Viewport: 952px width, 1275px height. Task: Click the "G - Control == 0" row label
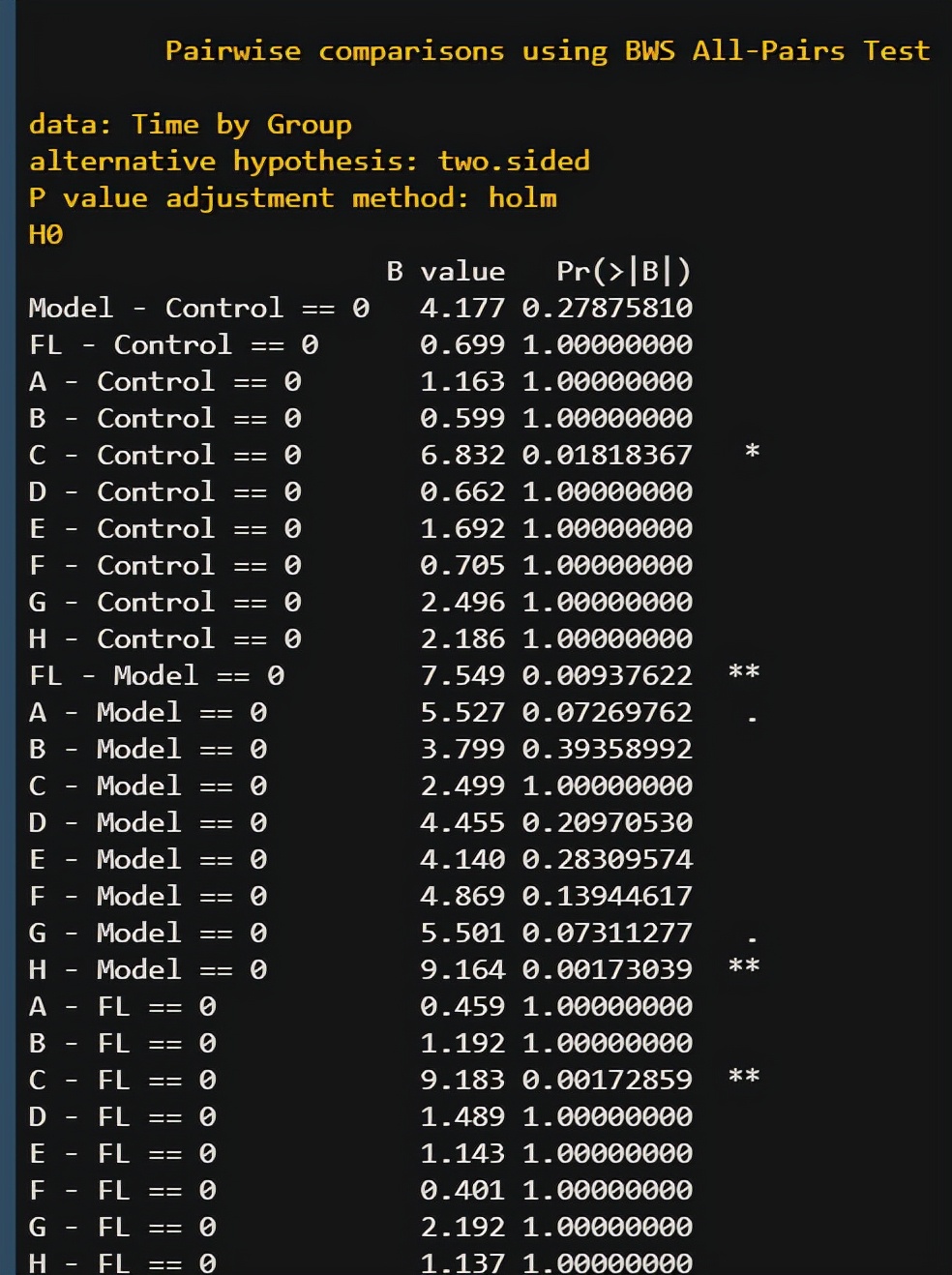[164, 603]
